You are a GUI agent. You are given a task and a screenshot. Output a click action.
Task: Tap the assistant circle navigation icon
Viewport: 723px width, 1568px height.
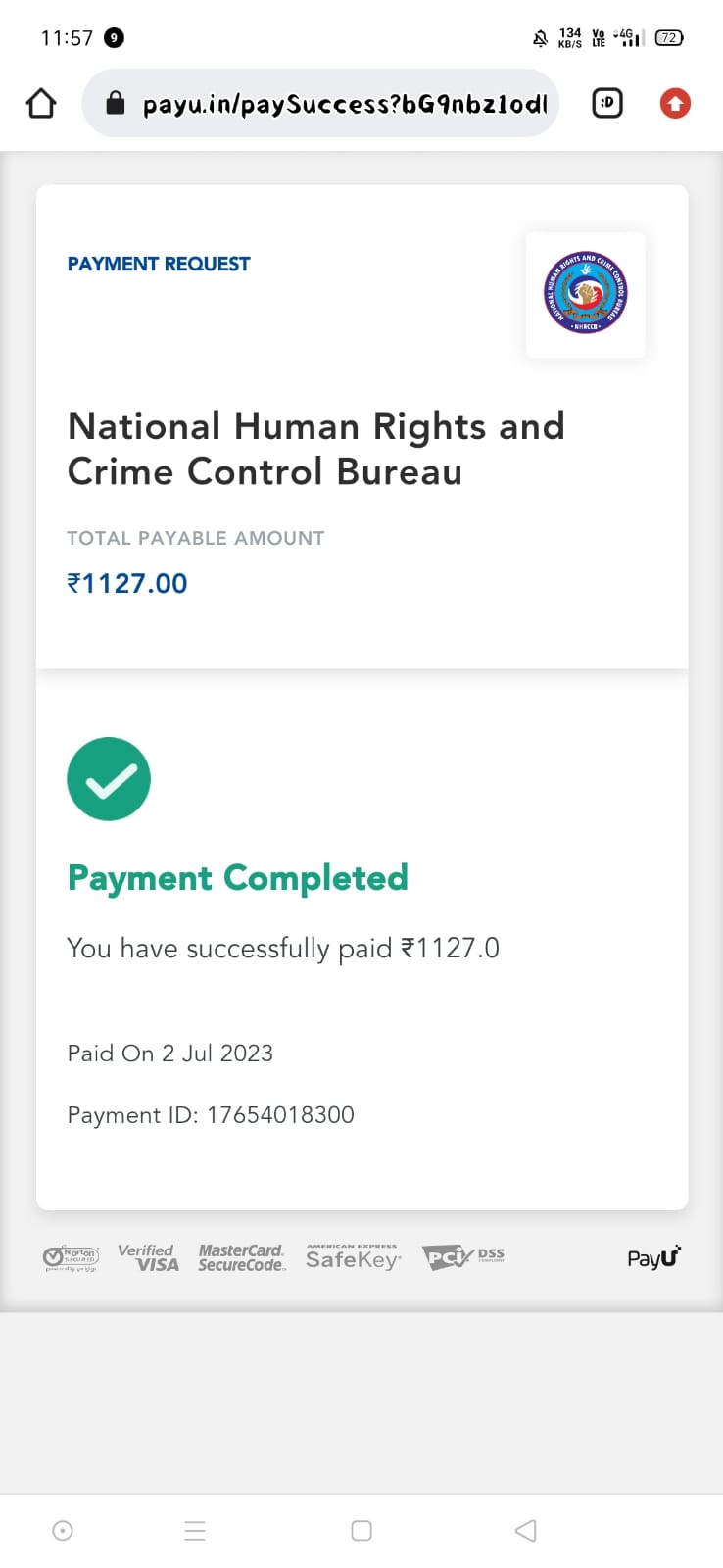[63, 1530]
